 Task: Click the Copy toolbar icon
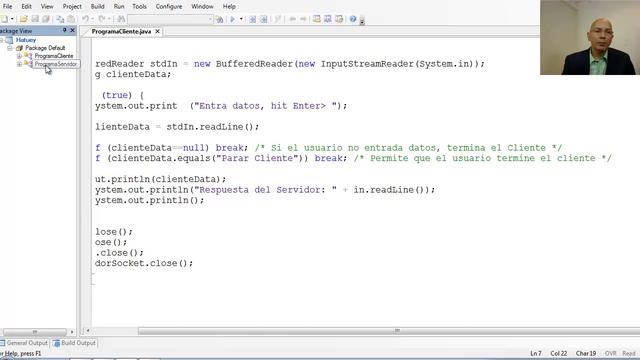[x=60, y=19]
